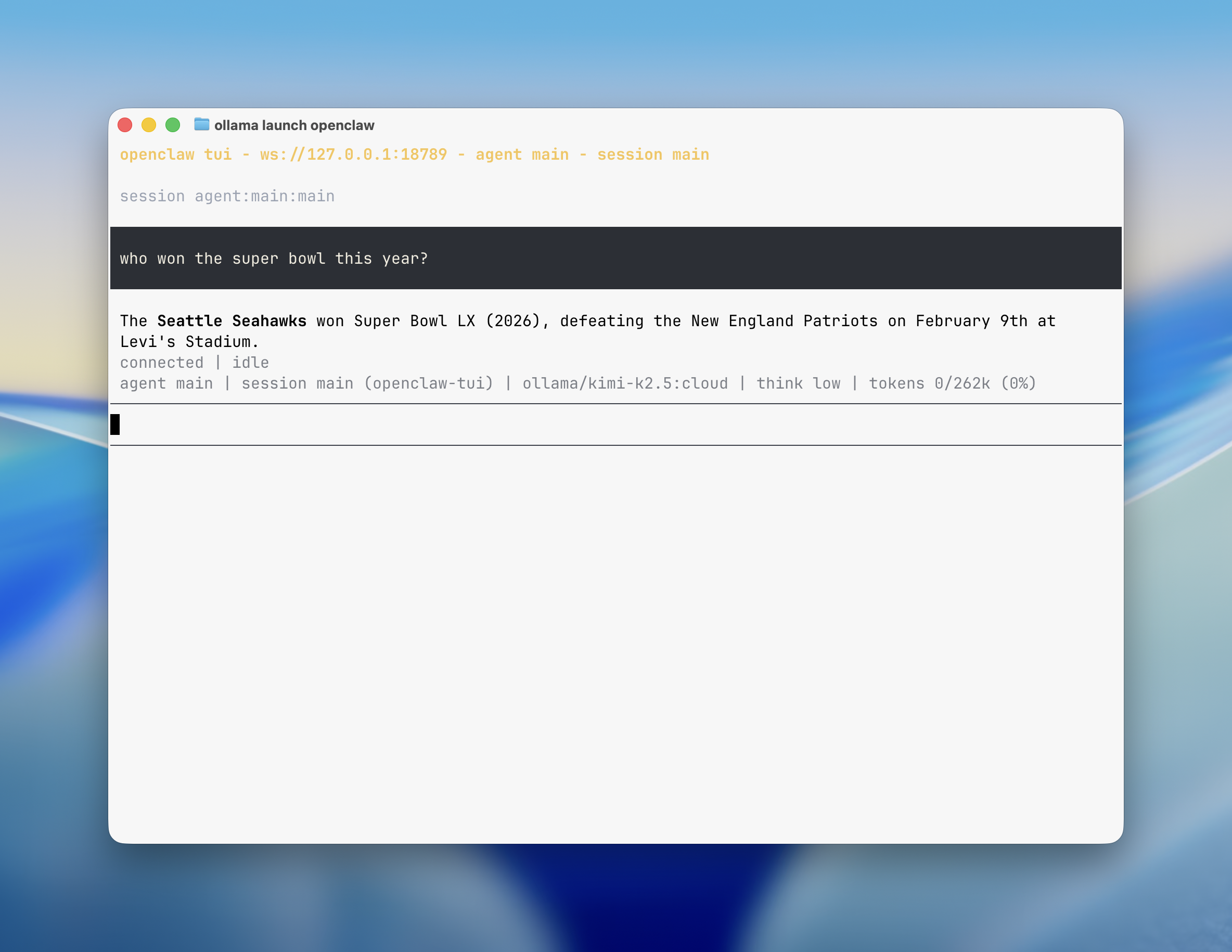
Task: Click the 'who won the super bowl' message
Action: [x=274, y=259]
